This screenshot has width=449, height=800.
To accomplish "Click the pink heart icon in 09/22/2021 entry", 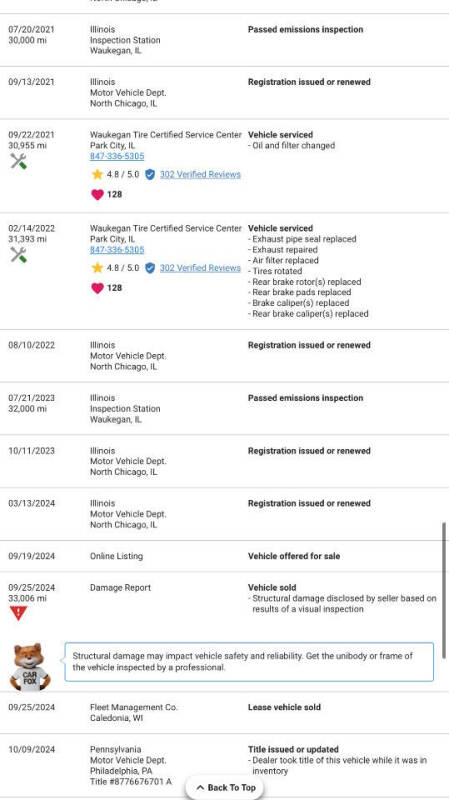I will (97, 194).
